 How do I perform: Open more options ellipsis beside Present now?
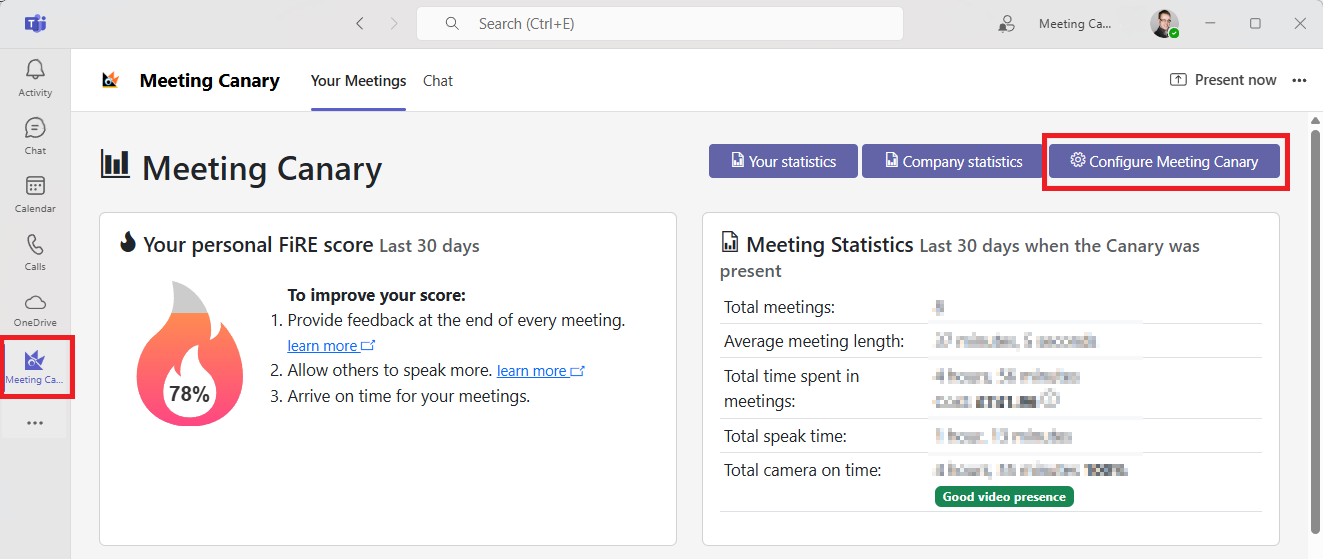coord(1299,80)
